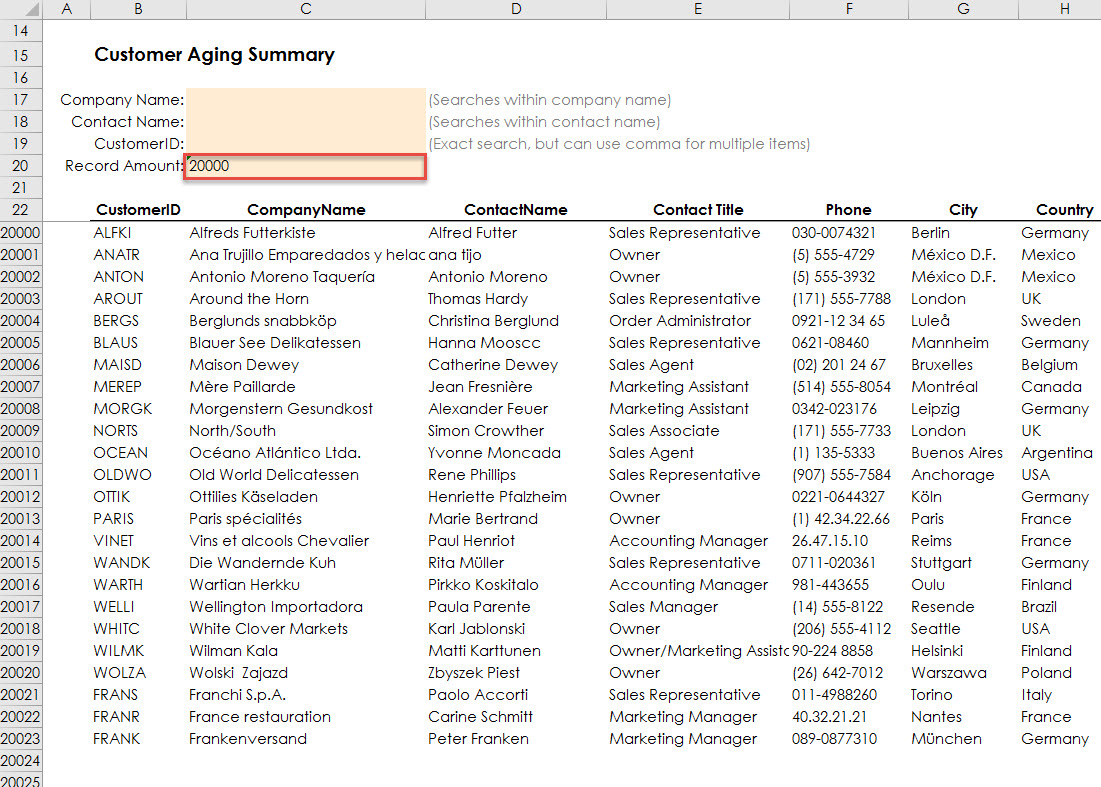Image resolution: width=1101 pixels, height=787 pixels.
Task: Click the Select All corner triangle
Action: coord(30,10)
